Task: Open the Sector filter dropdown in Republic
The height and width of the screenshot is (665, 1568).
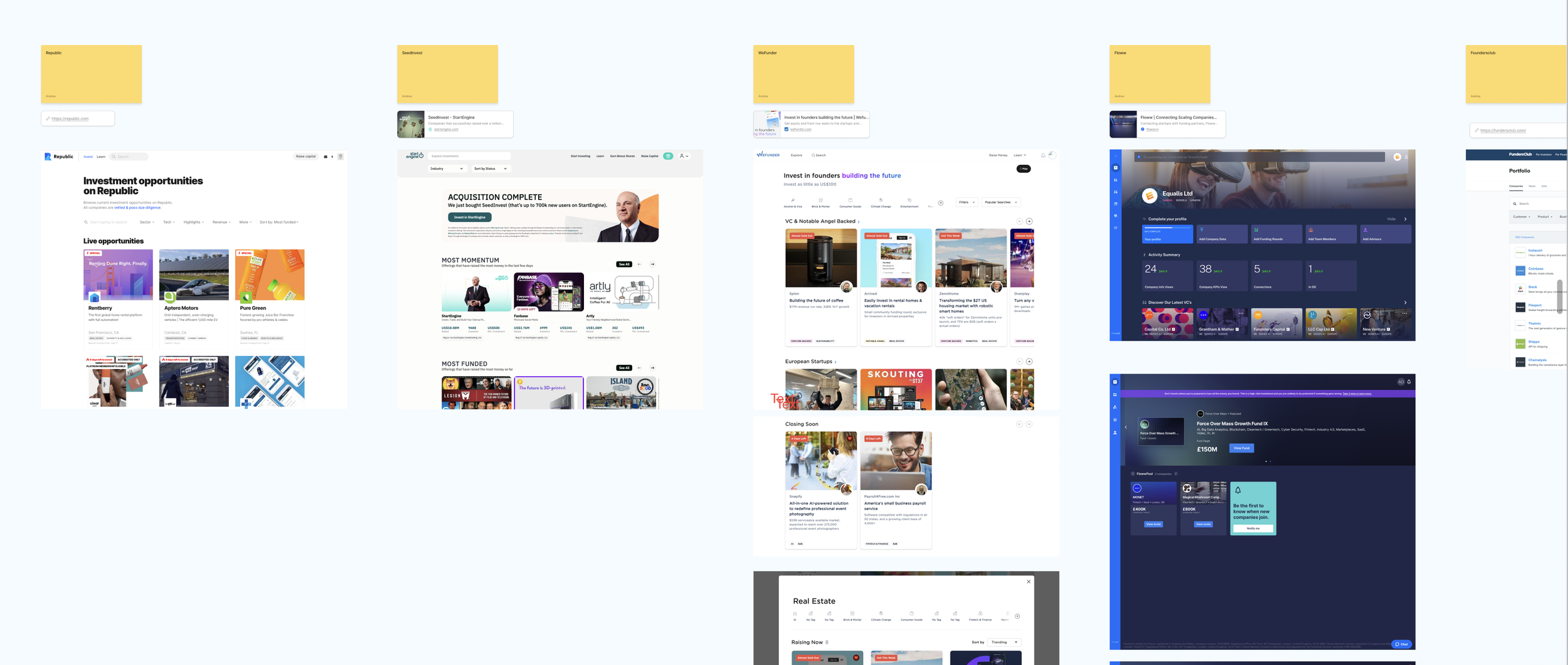Action: tap(147, 222)
